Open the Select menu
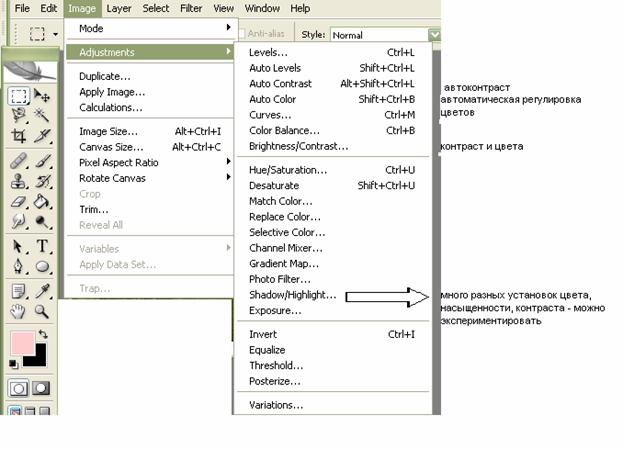 156,8
